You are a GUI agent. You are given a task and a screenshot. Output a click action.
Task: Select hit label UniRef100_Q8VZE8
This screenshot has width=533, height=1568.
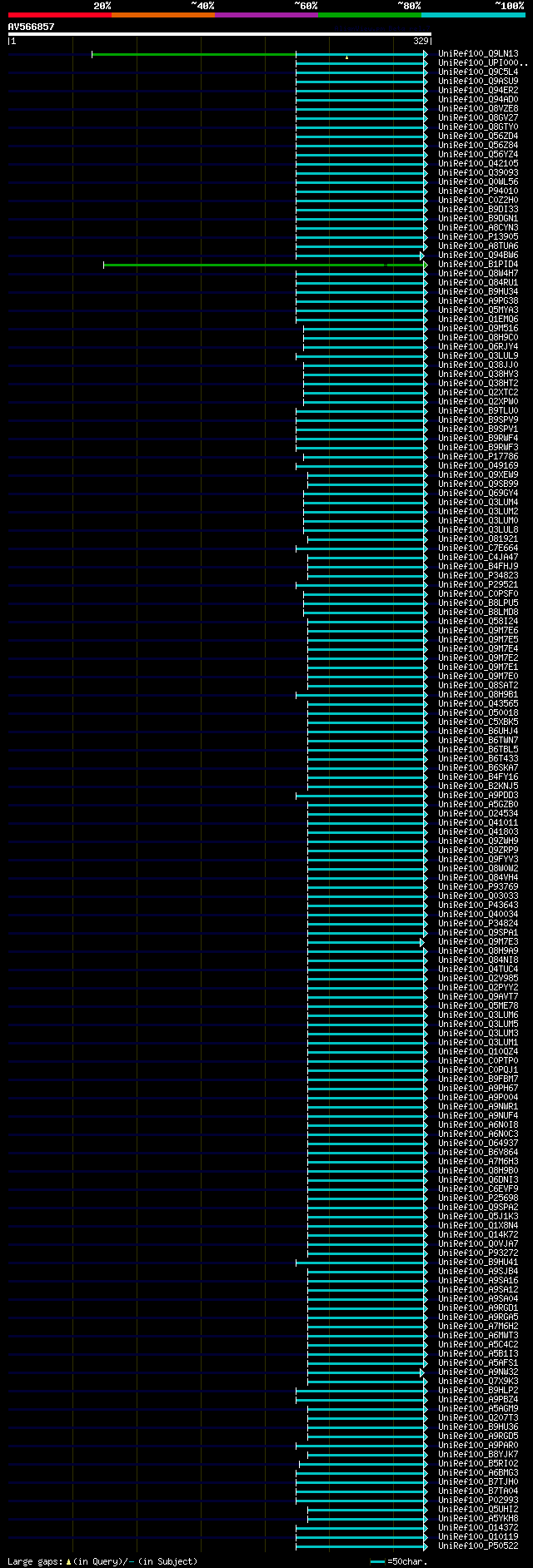coord(478,109)
